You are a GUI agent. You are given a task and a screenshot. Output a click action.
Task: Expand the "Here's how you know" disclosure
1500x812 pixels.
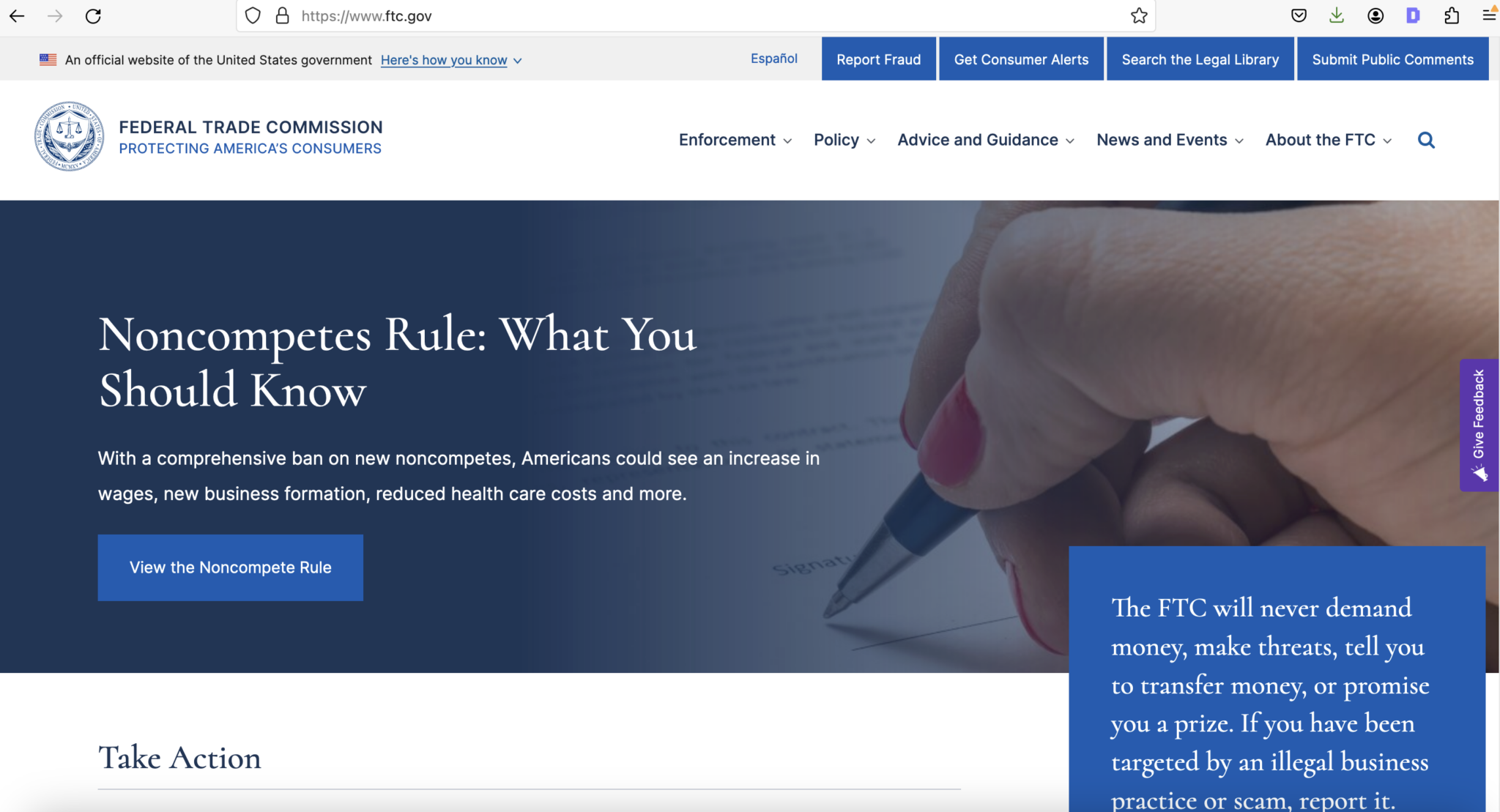coord(450,60)
